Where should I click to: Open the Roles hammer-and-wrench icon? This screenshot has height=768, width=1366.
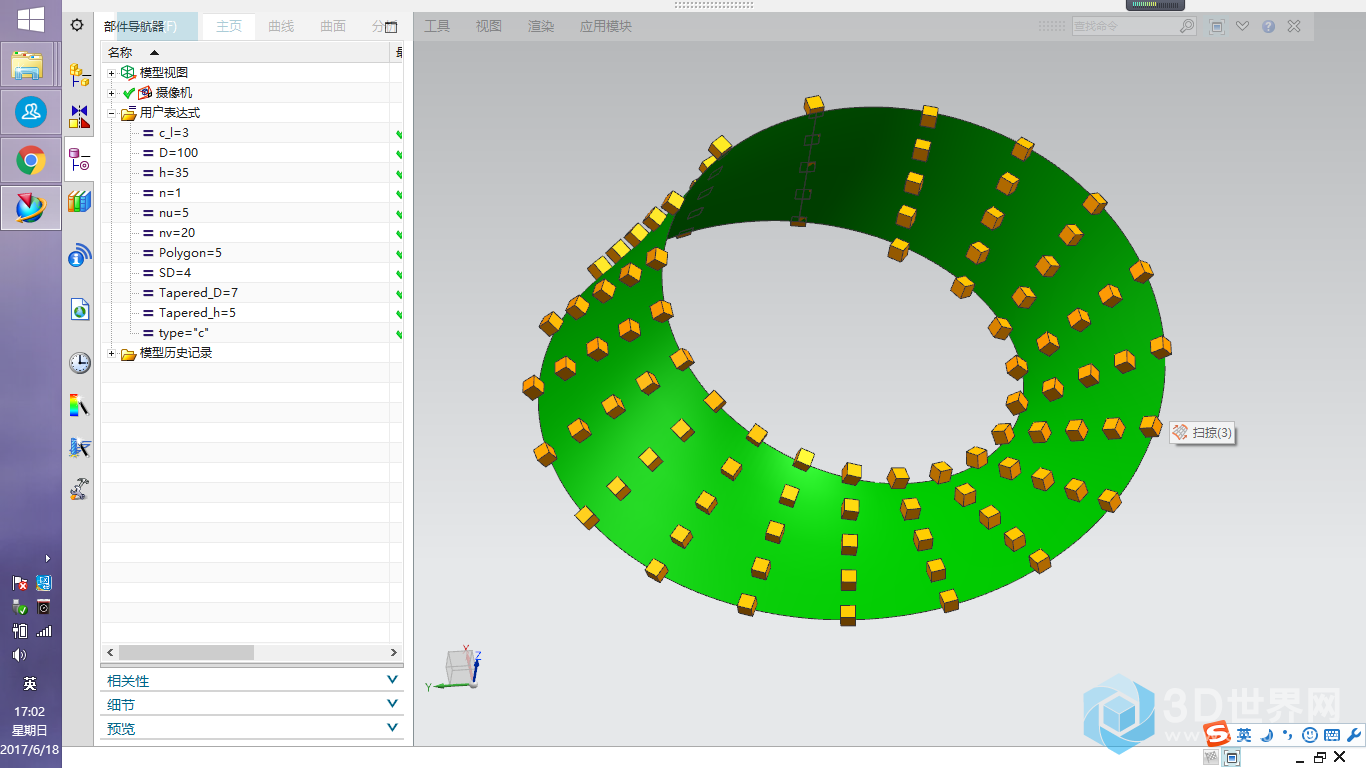pos(79,489)
